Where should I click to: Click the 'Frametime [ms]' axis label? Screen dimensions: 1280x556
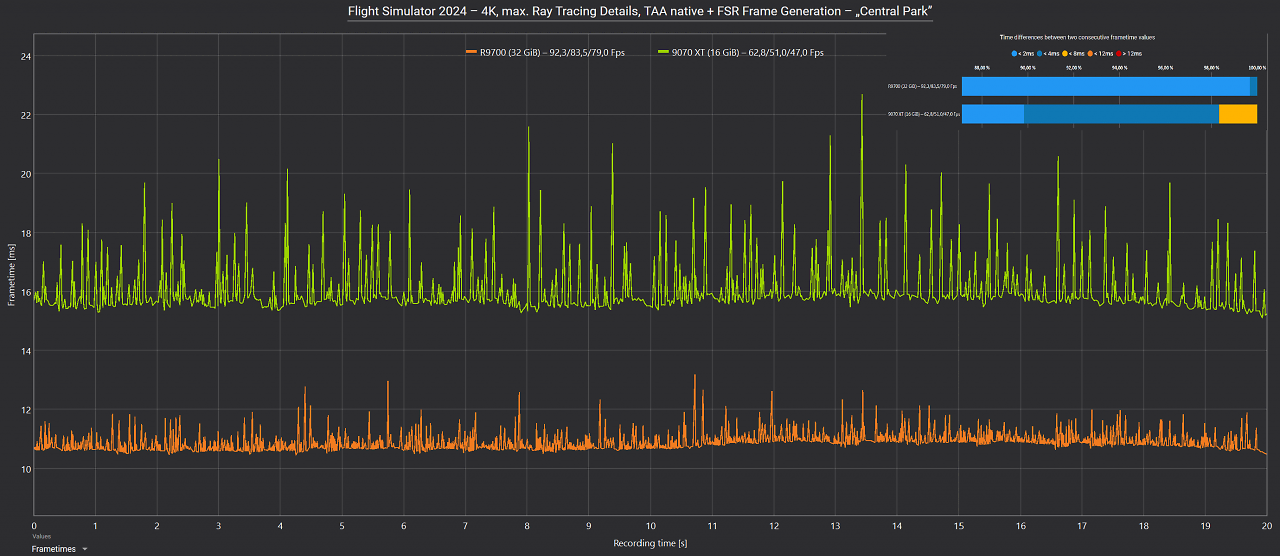(x=12, y=274)
